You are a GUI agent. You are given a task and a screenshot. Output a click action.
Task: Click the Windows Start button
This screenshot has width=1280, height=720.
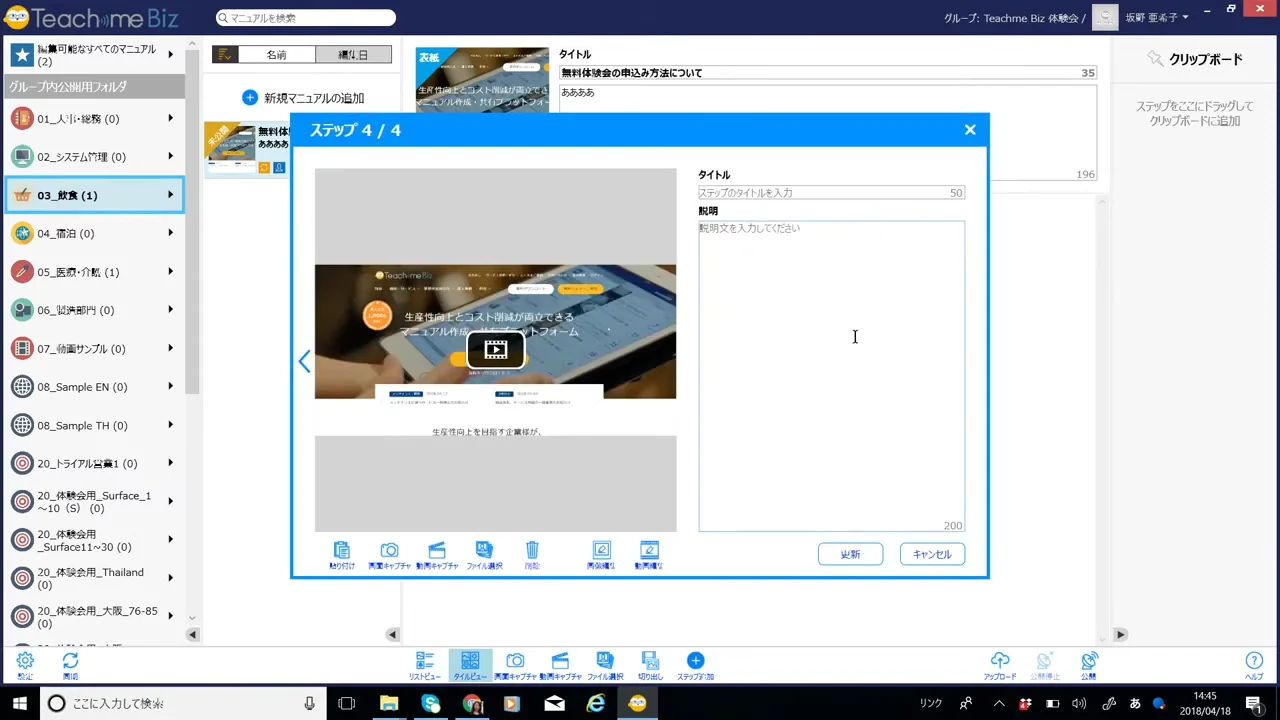(x=19, y=704)
